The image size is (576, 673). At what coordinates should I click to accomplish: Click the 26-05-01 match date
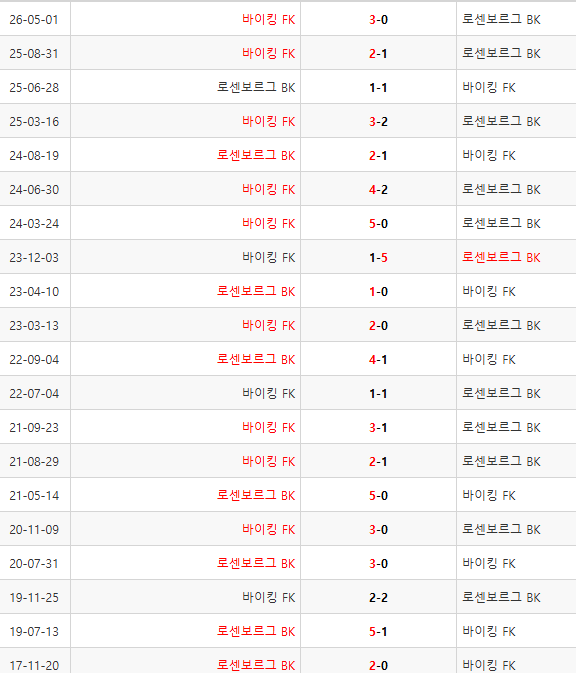pyautogui.click(x=34, y=20)
